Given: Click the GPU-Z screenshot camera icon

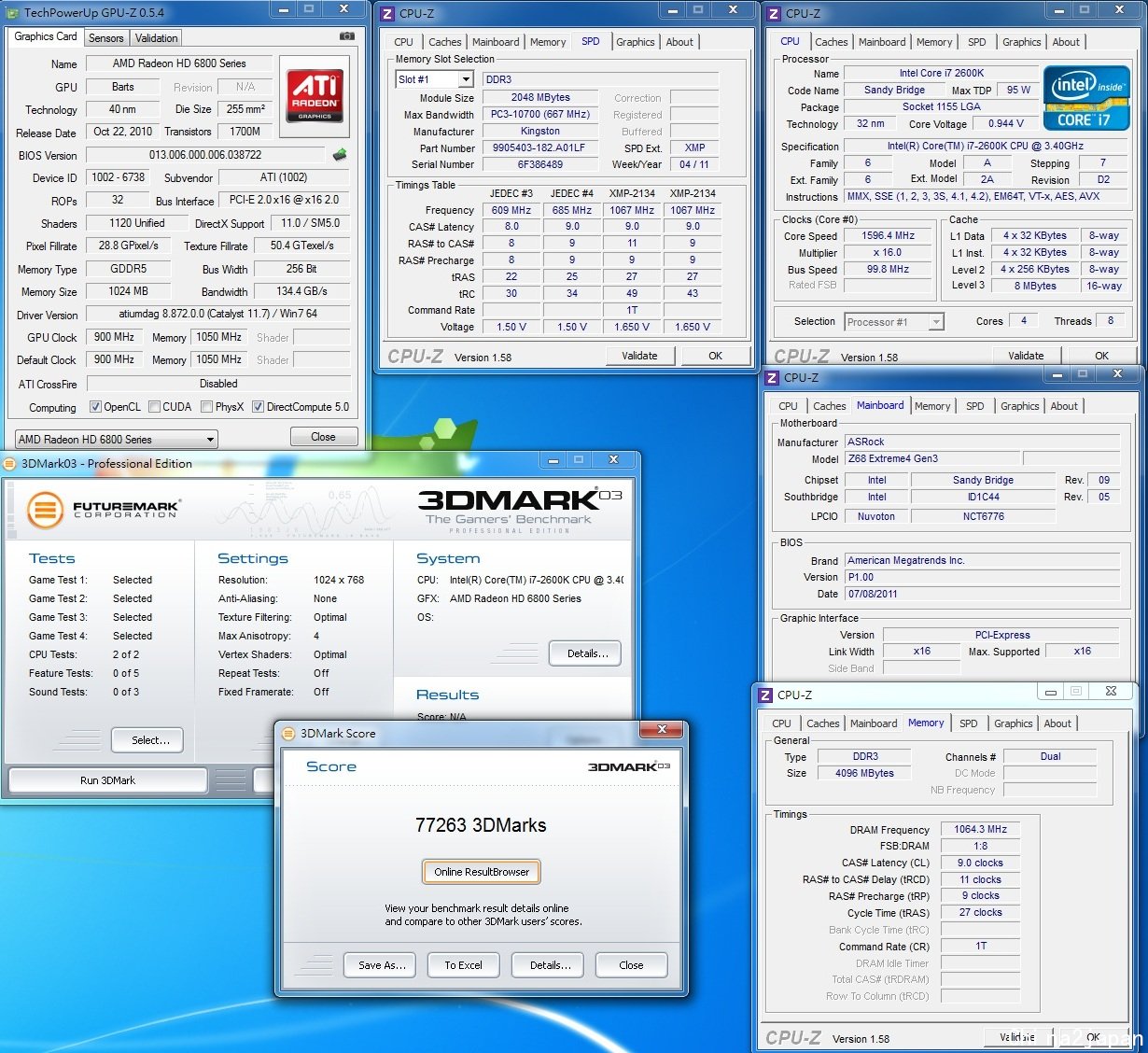Looking at the screenshot, I should pyautogui.click(x=347, y=36).
